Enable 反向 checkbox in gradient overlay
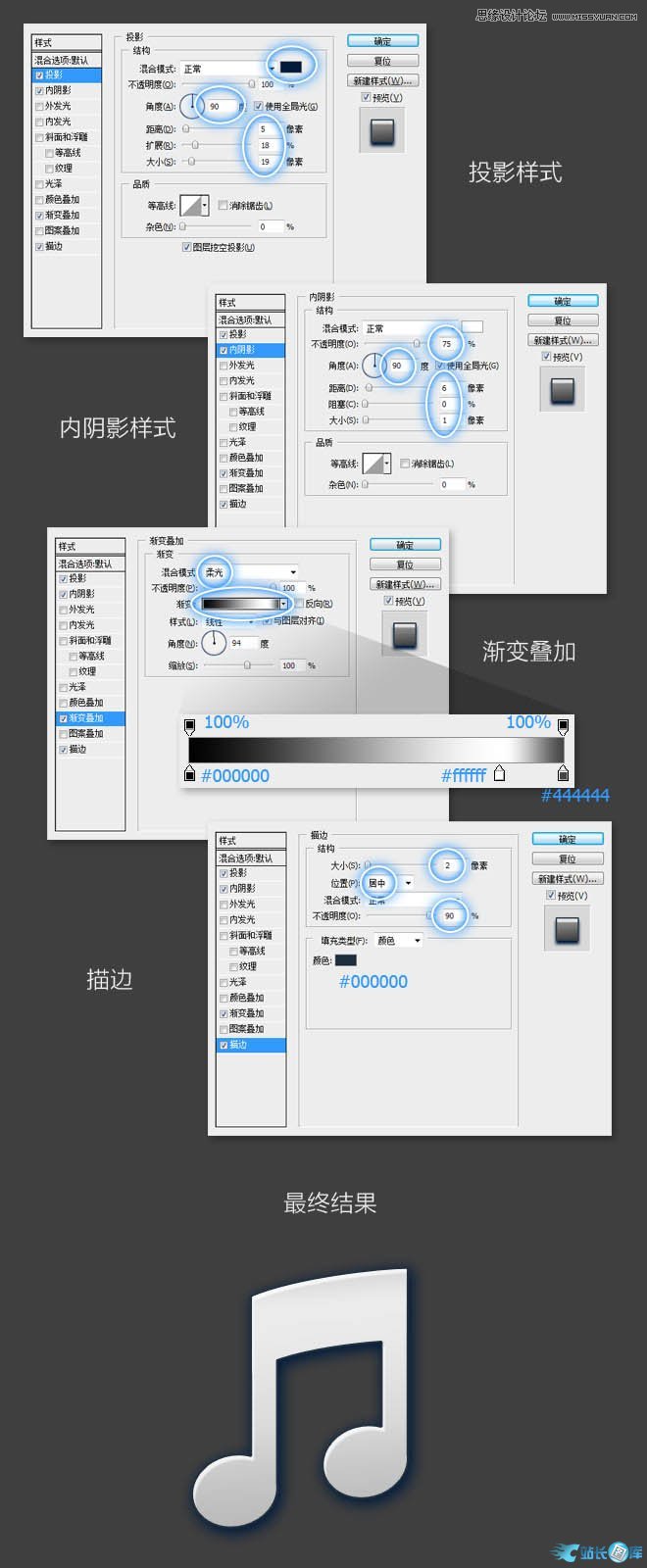This screenshot has height=1568, width=647. coord(300,604)
